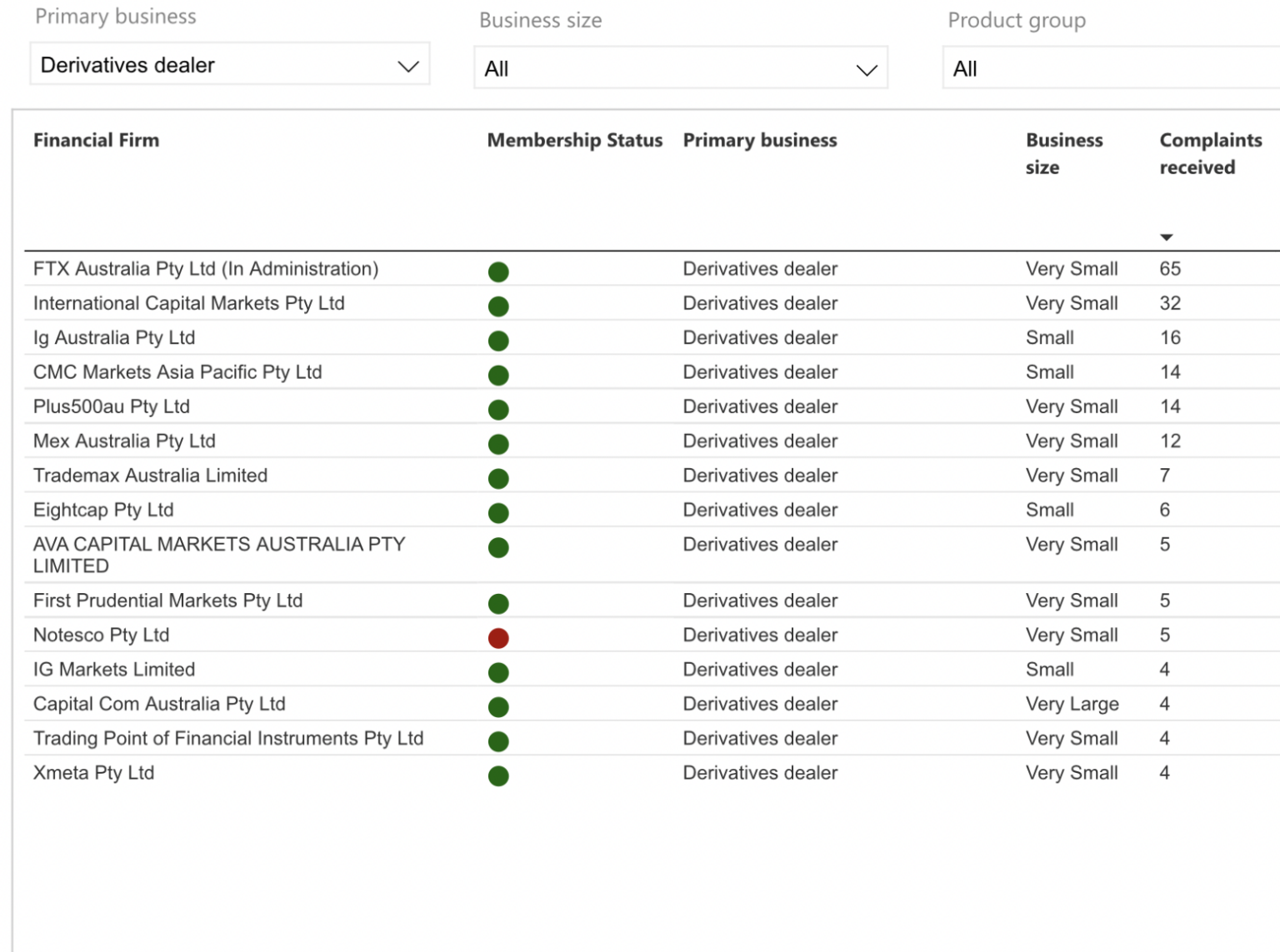1280x952 pixels.
Task: Select CMC Markets Asia Pacific Pty Ltd name
Action: pos(177,372)
